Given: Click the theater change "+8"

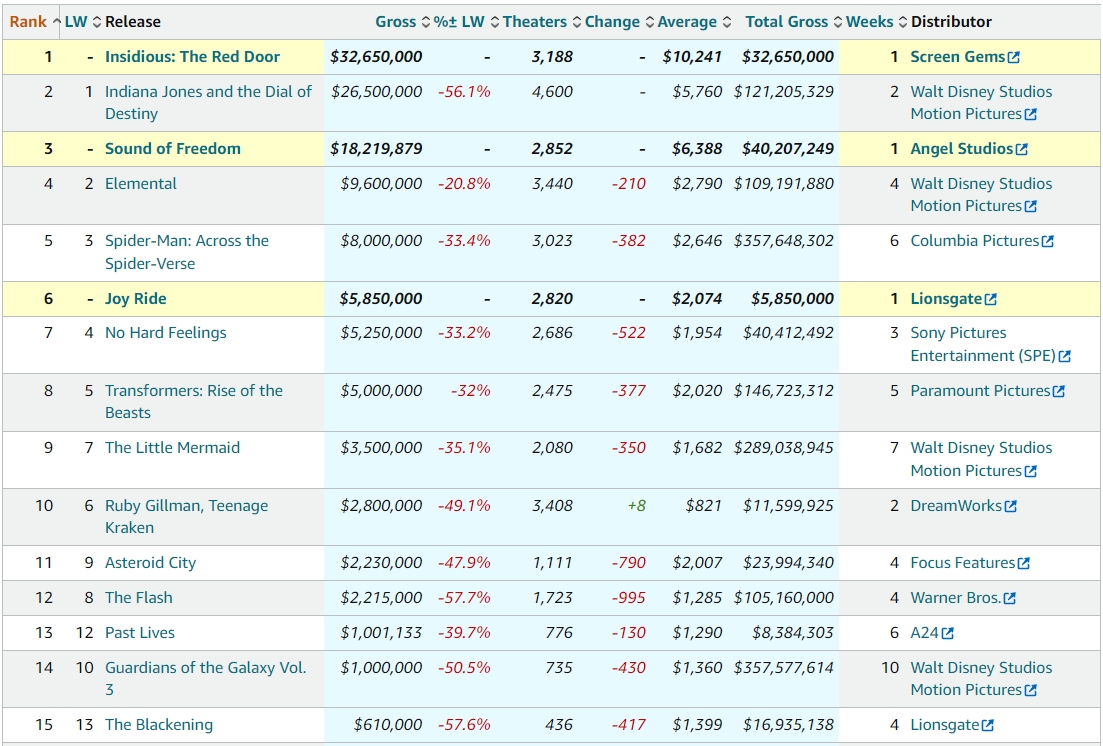Looking at the screenshot, I should (637, 505).
